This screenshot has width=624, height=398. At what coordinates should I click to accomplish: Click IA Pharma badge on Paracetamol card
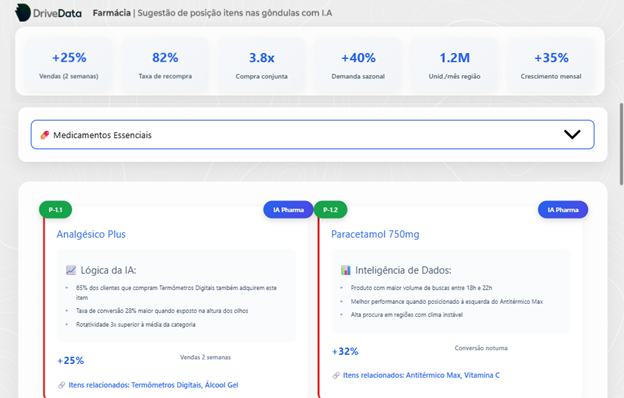click(x=563, y=210)
